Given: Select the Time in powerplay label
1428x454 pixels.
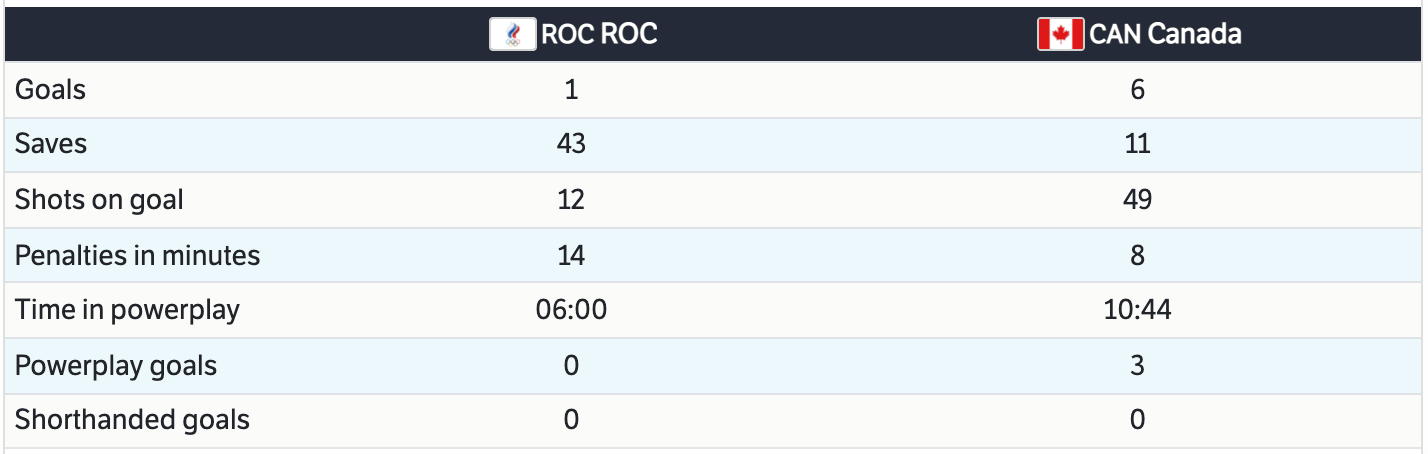Looking at the screenshot, I should coord(127,310).
